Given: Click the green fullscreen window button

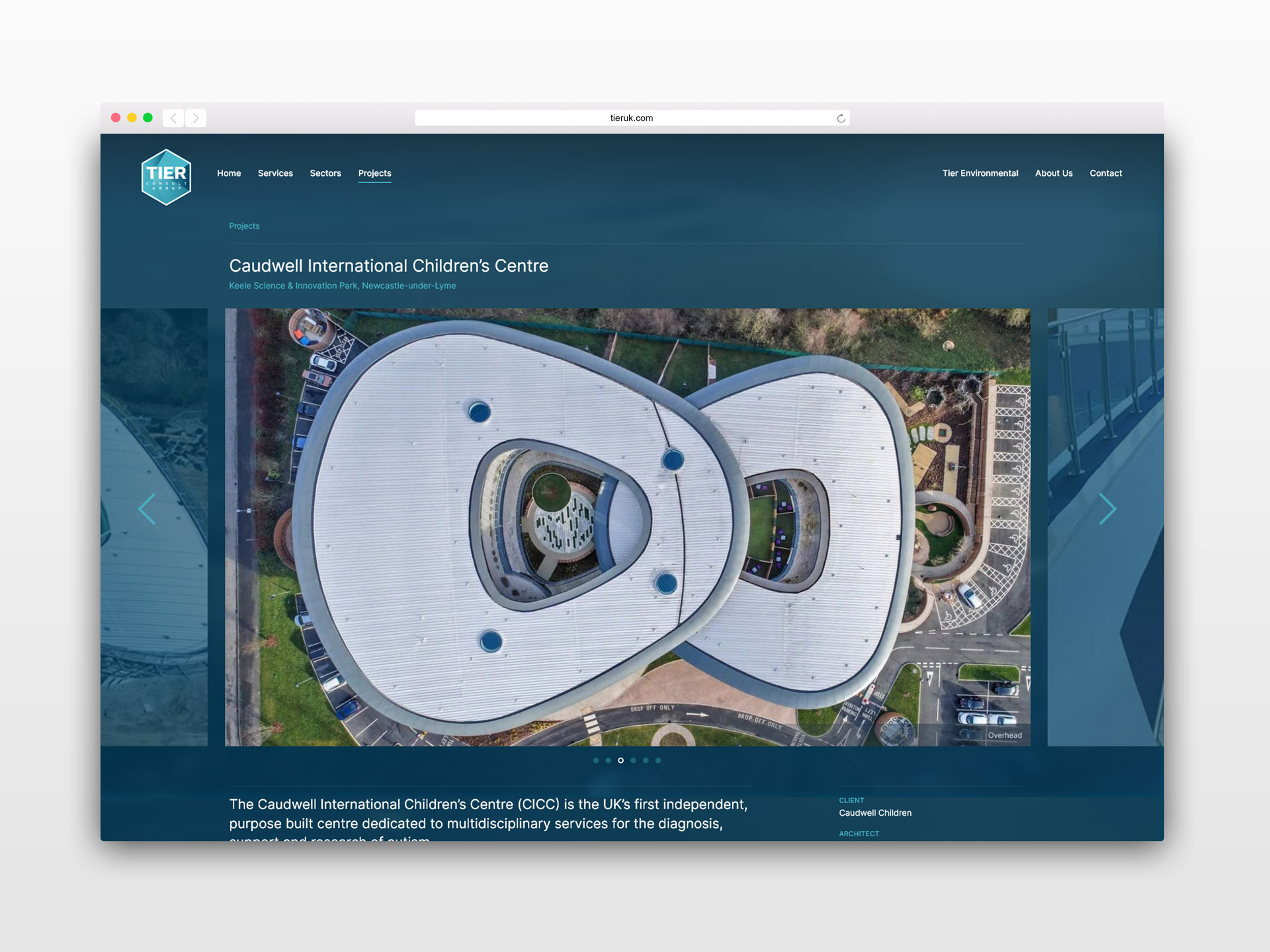Looking at the screenshot, I should point(148,118).
